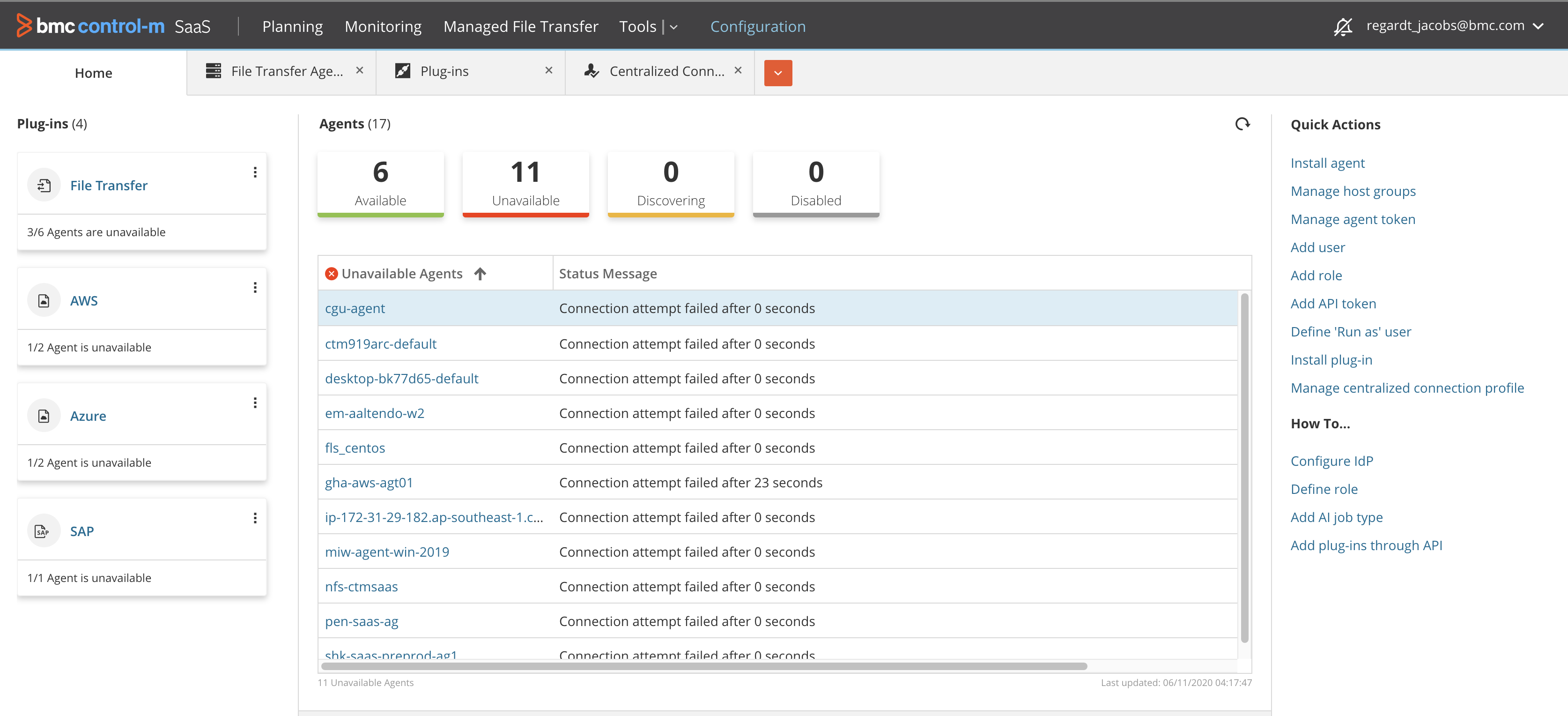Refresh the Agents list
This screenshot has height=716, width=1568.
click(x=1243, y=124)
